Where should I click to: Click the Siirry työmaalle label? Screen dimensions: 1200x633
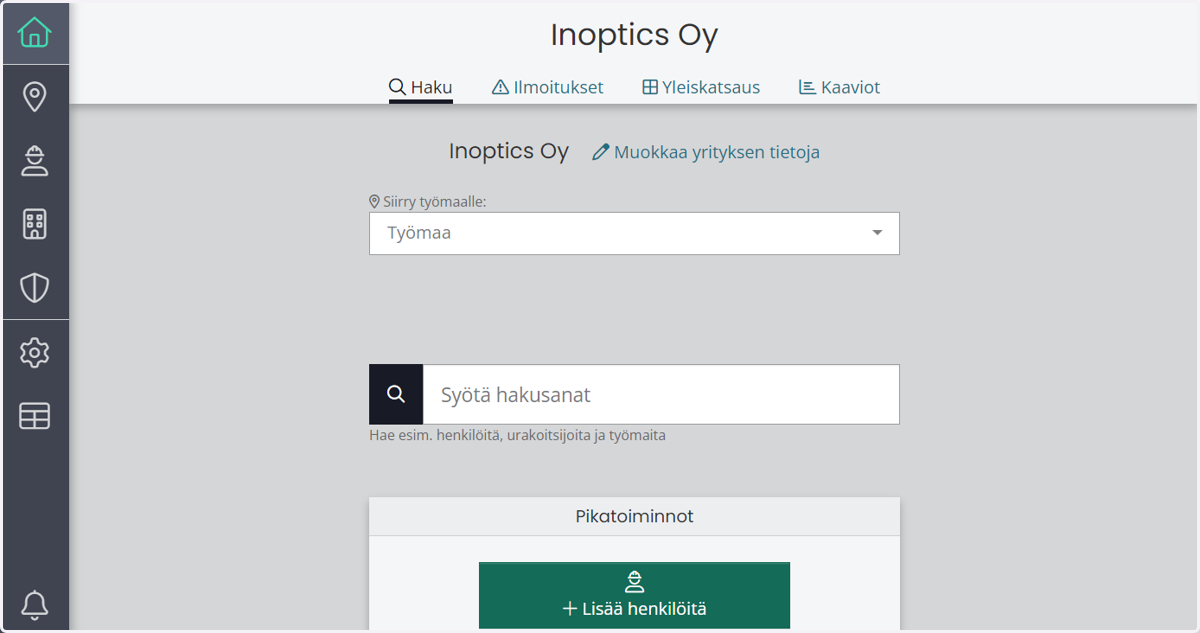pos(427,201)
